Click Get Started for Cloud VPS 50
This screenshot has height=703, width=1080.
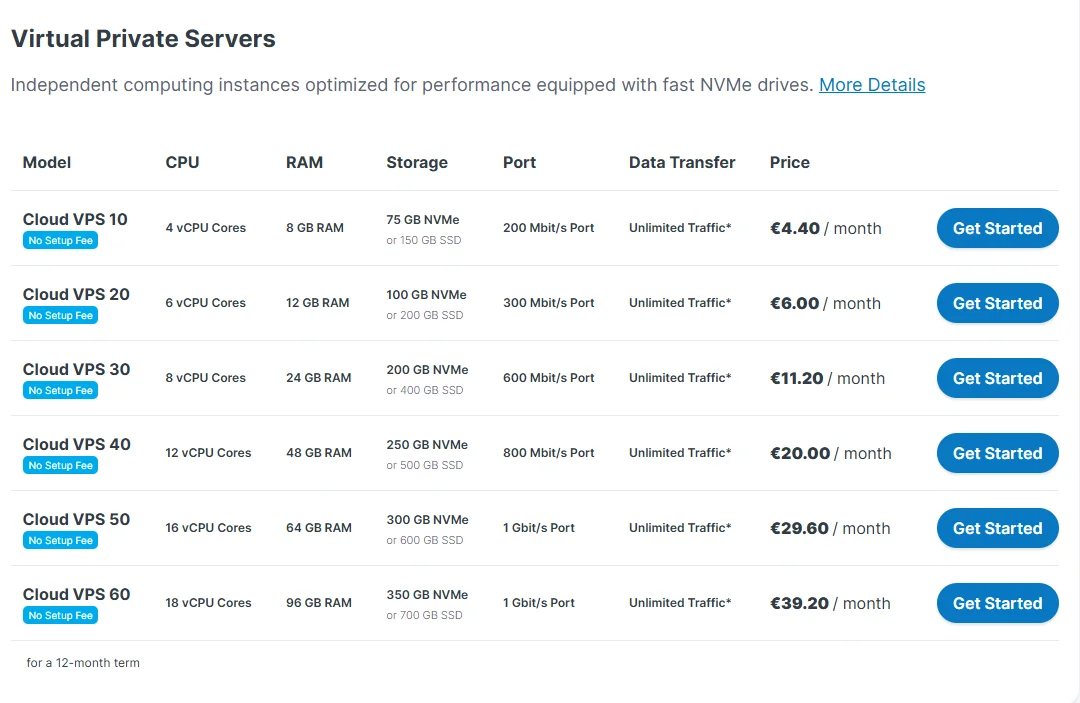click(x=997, y=528)
